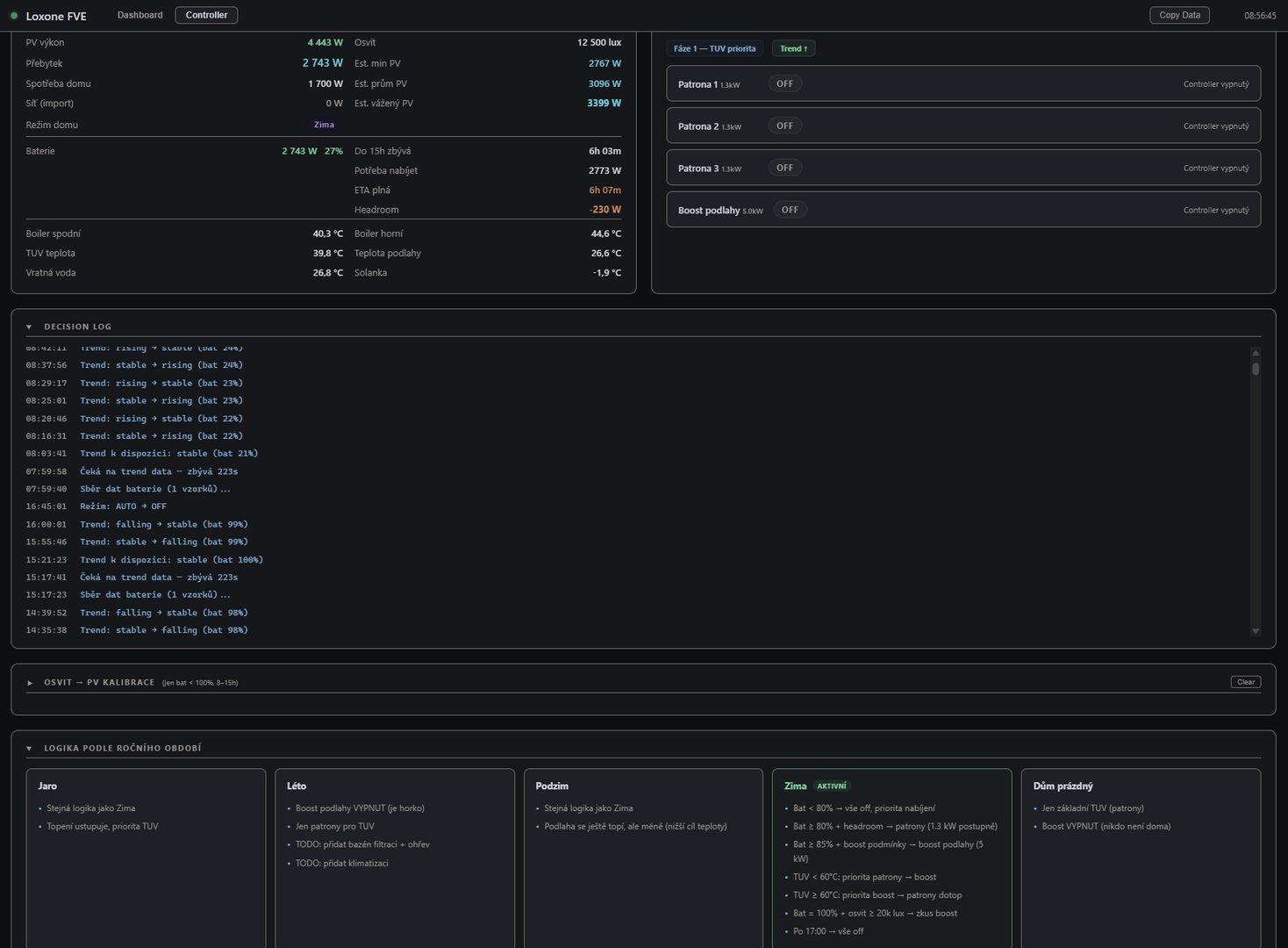This screenshot has width=1288, height=948.
Task: Select the Controller tab
Action: [206, 15]
